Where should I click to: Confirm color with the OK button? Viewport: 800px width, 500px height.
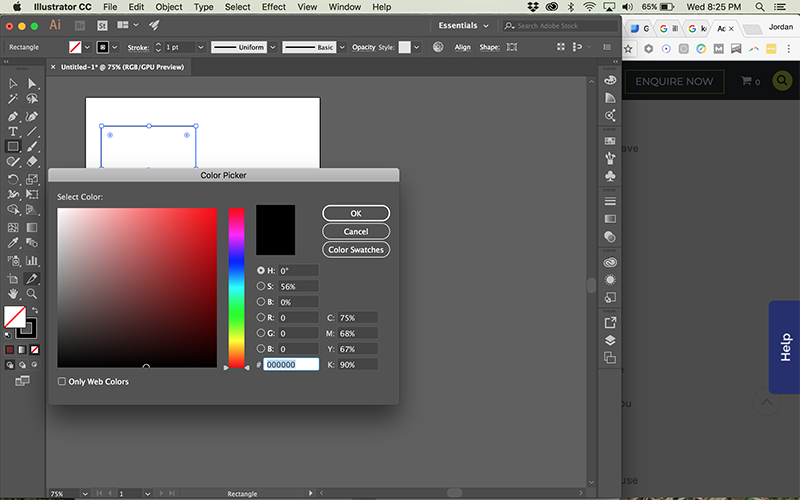[356, 213]
